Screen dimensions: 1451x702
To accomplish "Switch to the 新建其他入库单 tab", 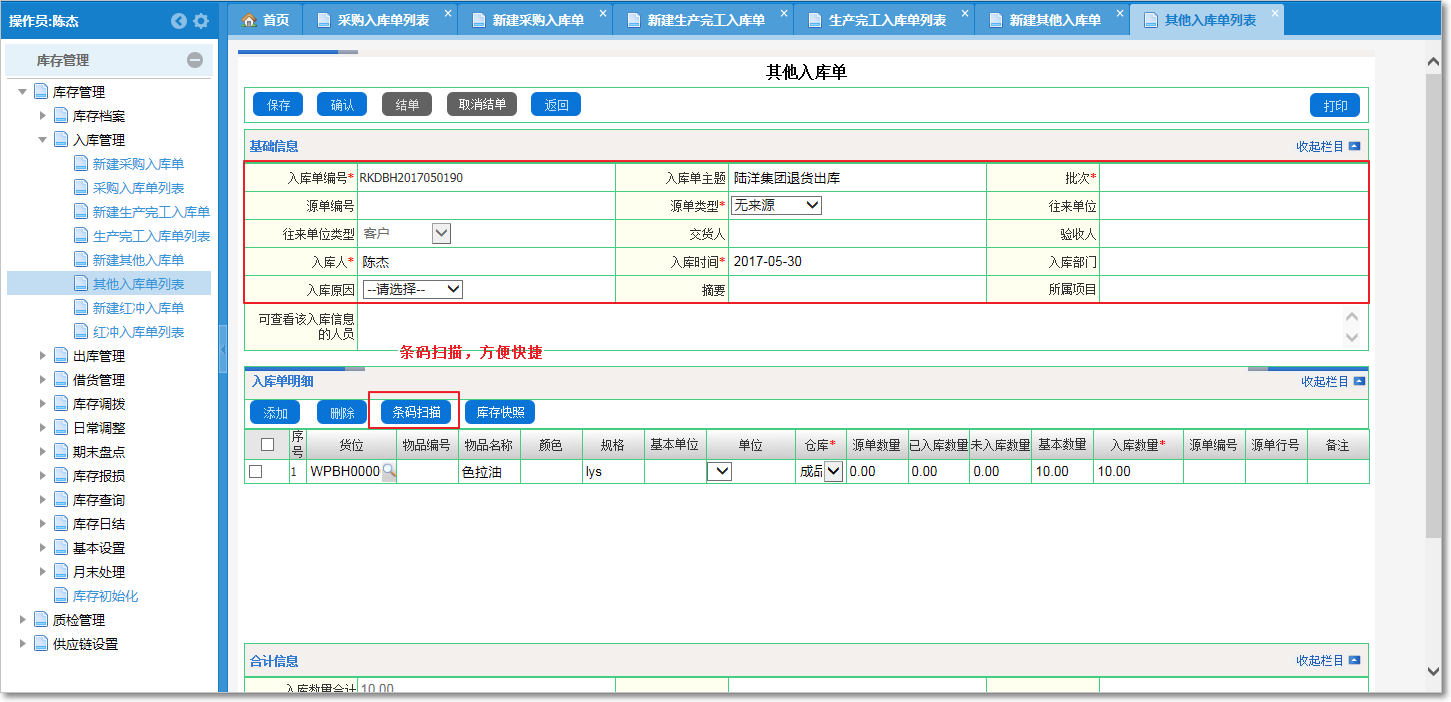I will click(1054, 20).
